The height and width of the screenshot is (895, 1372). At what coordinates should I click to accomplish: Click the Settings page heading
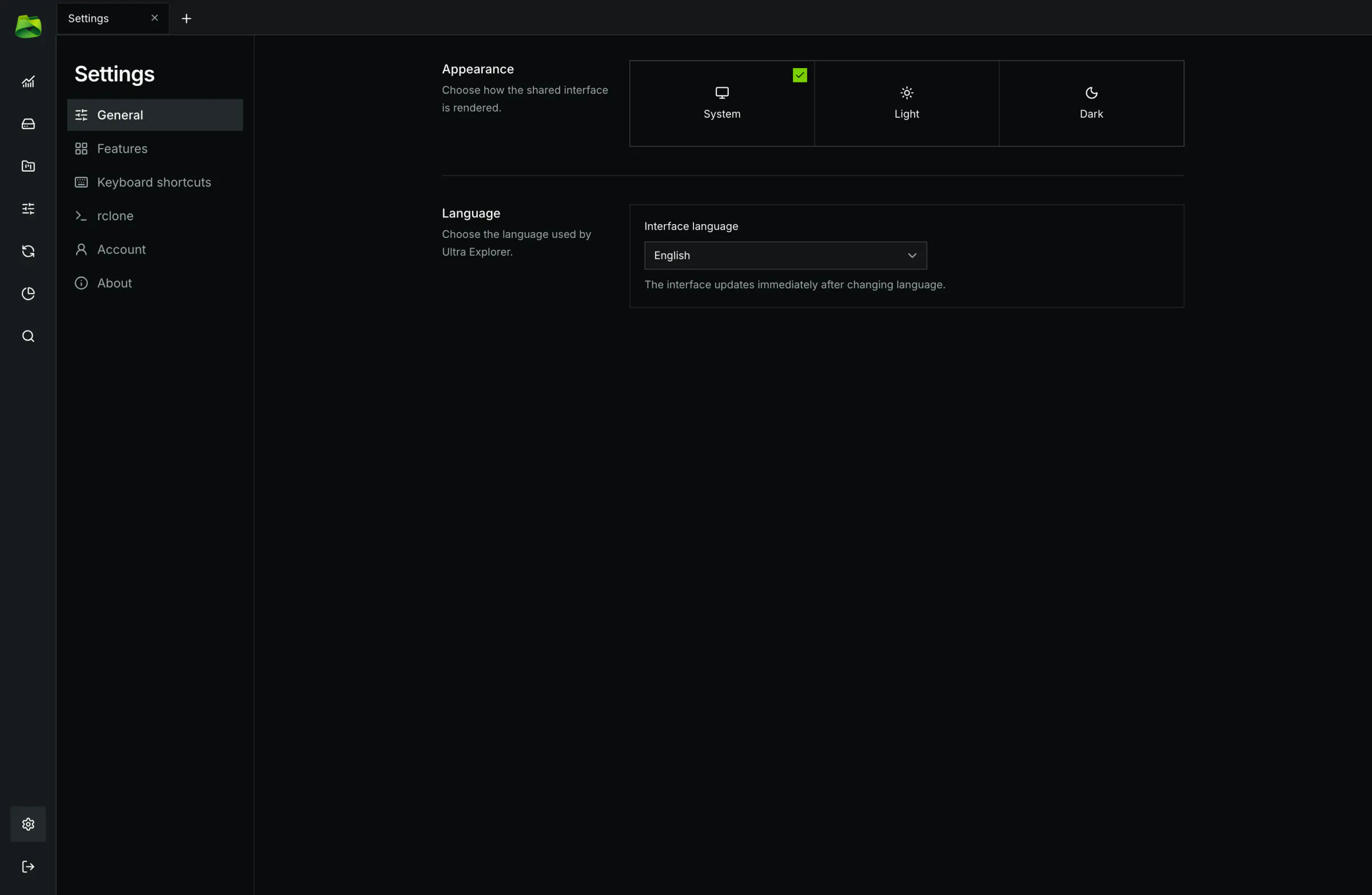114,74
